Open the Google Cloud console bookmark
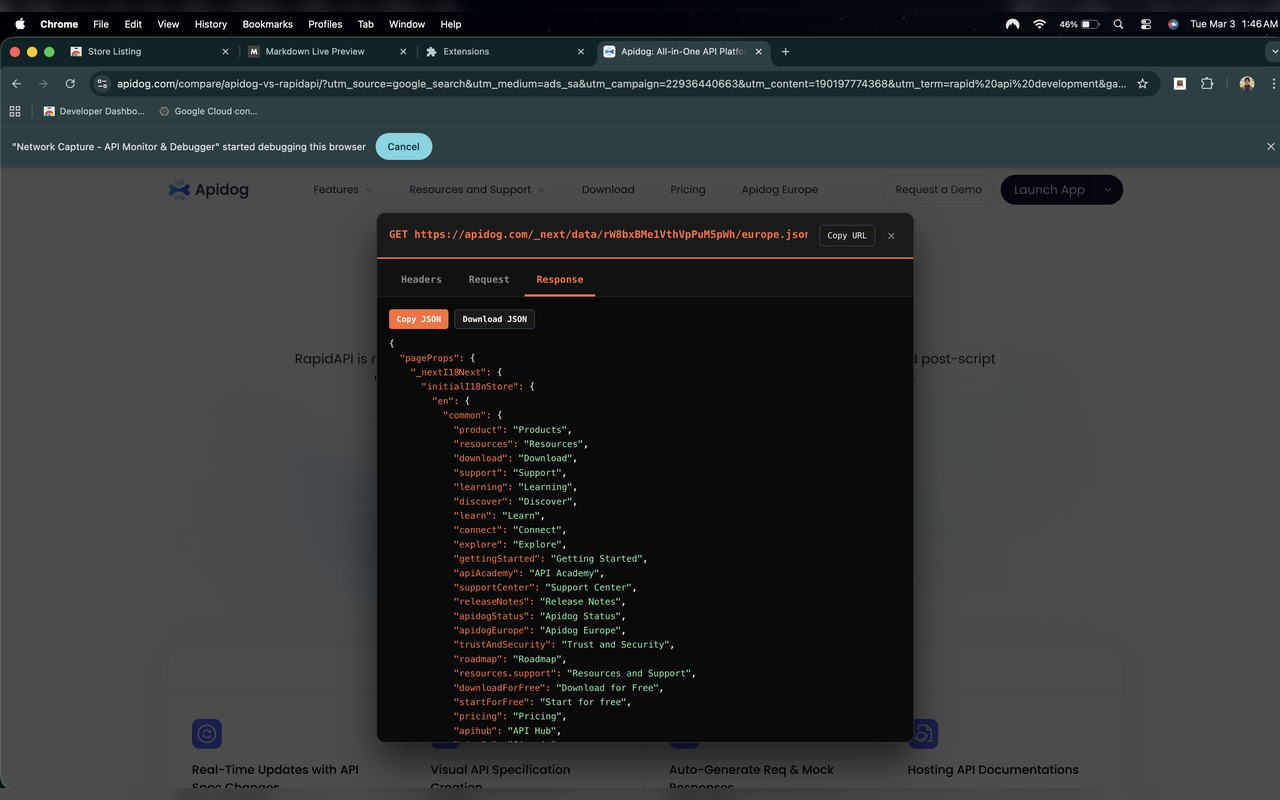 tap(208, 111)
